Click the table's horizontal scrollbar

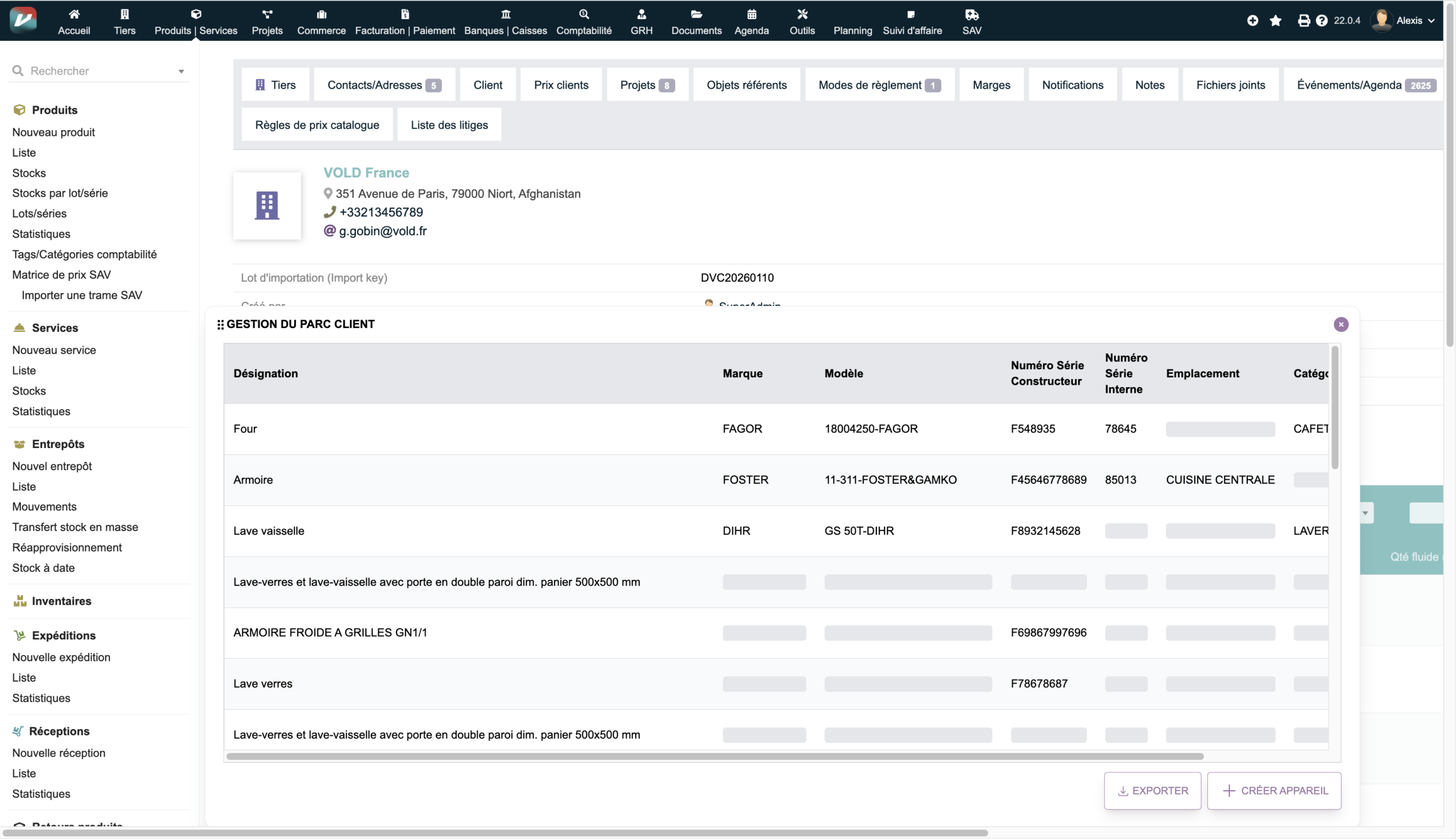(x=715, y=756)
